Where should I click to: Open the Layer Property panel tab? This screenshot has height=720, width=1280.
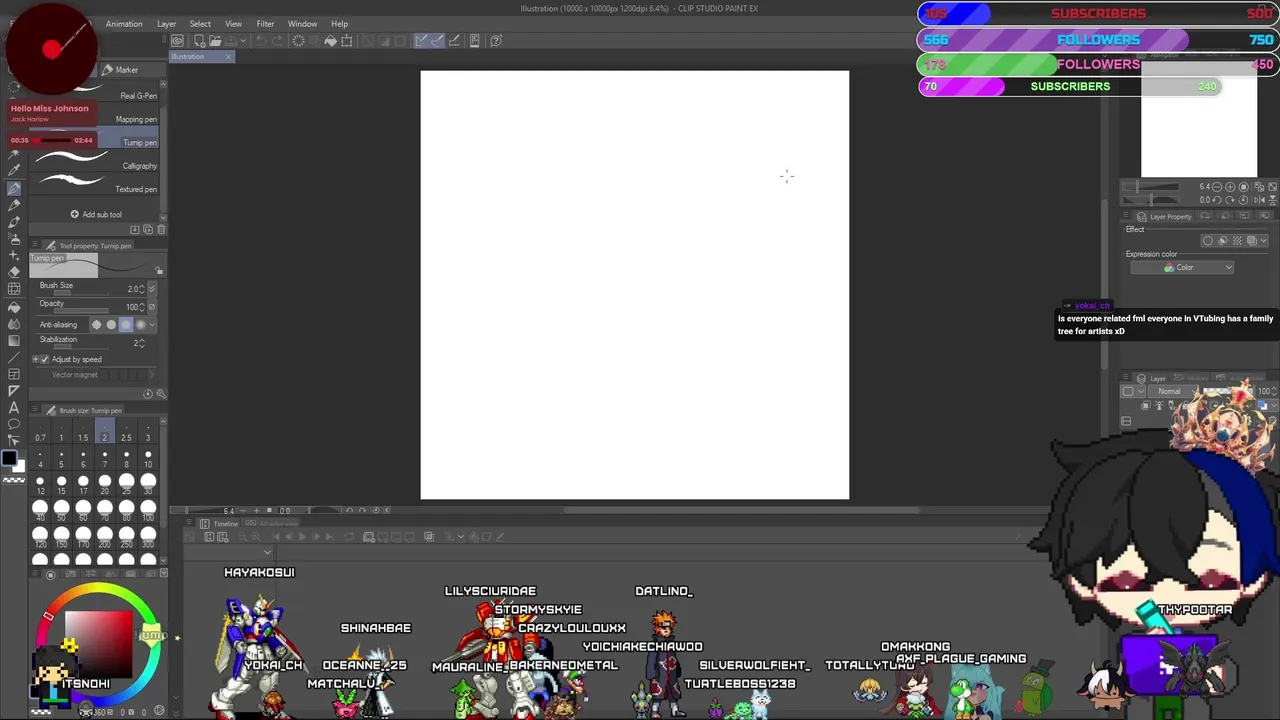click(1165, 217)
